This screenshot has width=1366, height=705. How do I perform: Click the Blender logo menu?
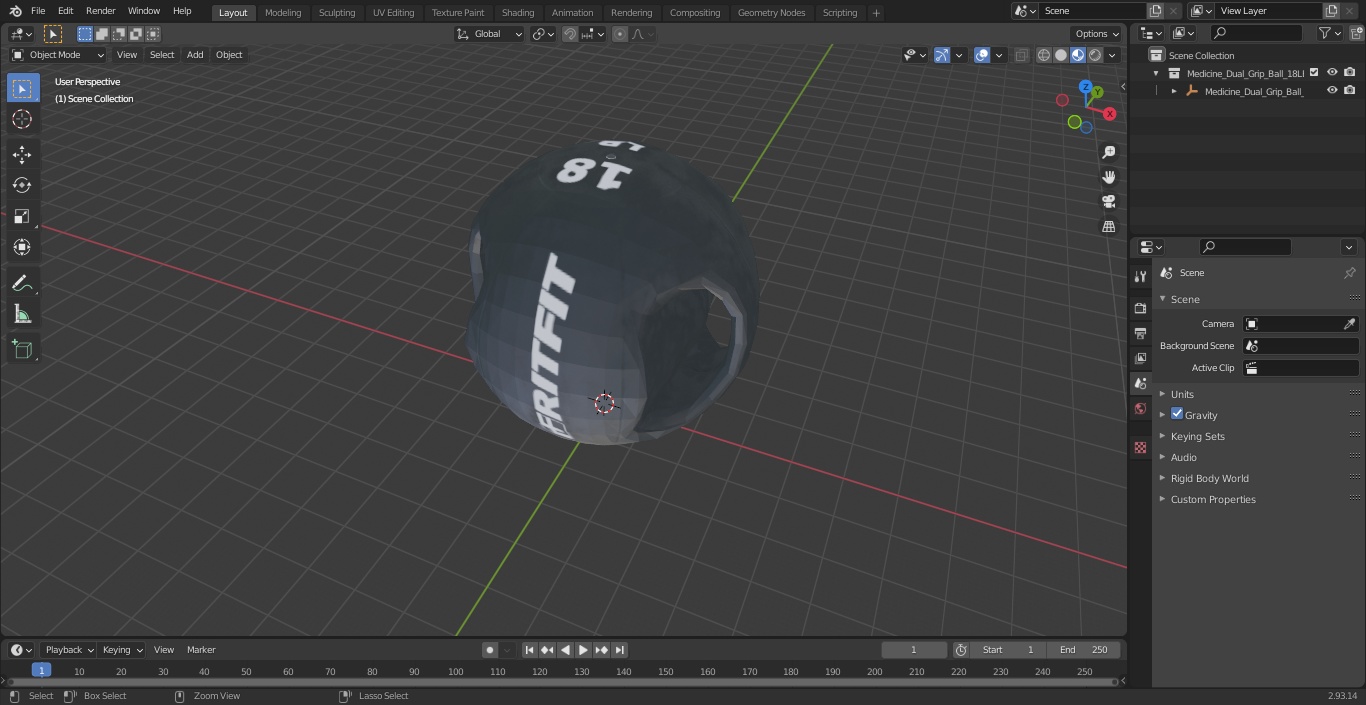tap(16, 11)
